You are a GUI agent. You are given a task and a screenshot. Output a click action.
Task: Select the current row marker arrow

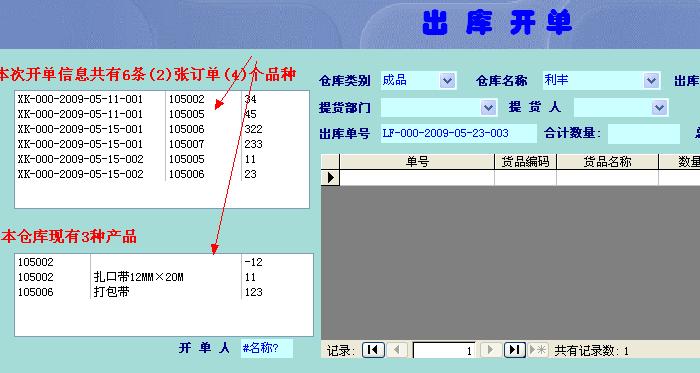pos(330,178)
